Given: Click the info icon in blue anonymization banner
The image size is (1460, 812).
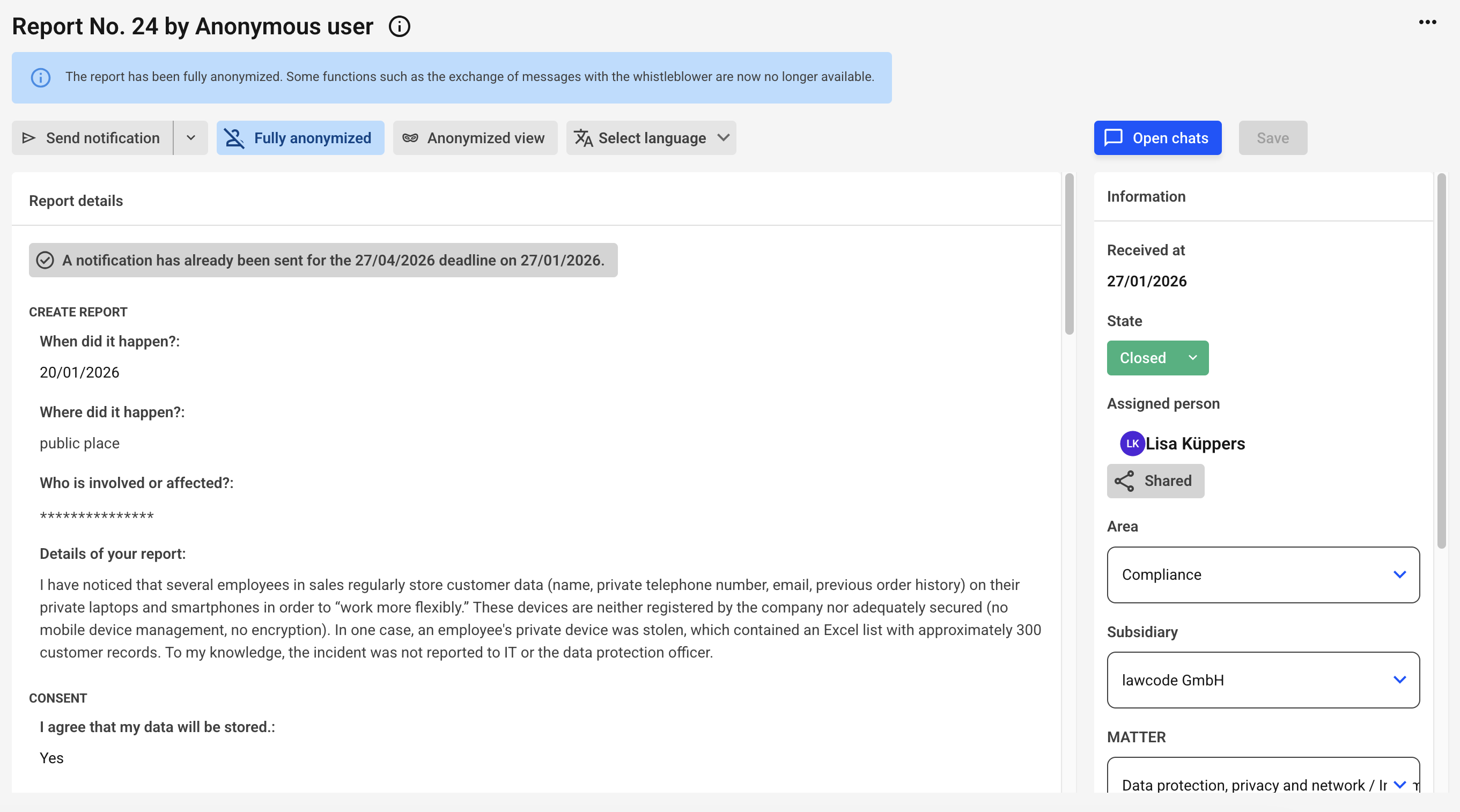Looking at the screenshot, I should 40,77.
